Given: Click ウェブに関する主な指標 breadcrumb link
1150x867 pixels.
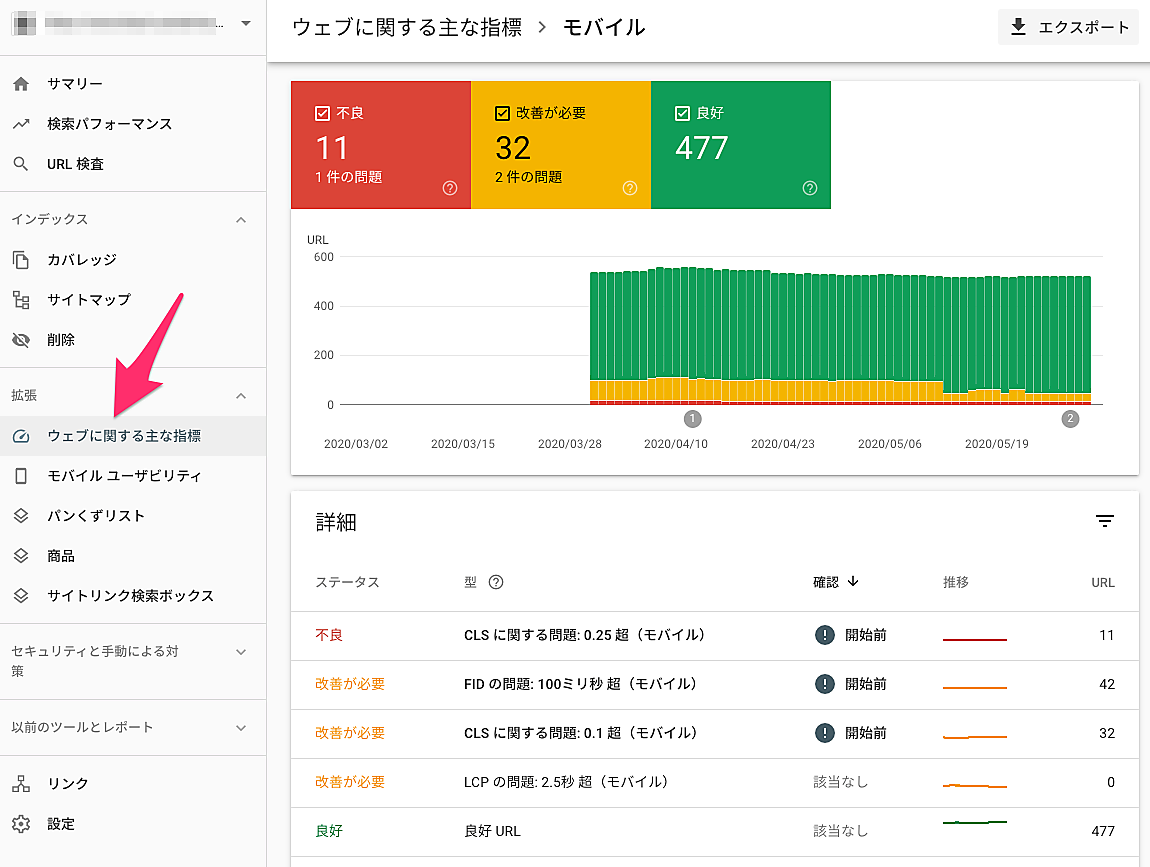Looking at the screenshot, I should 407,27.
